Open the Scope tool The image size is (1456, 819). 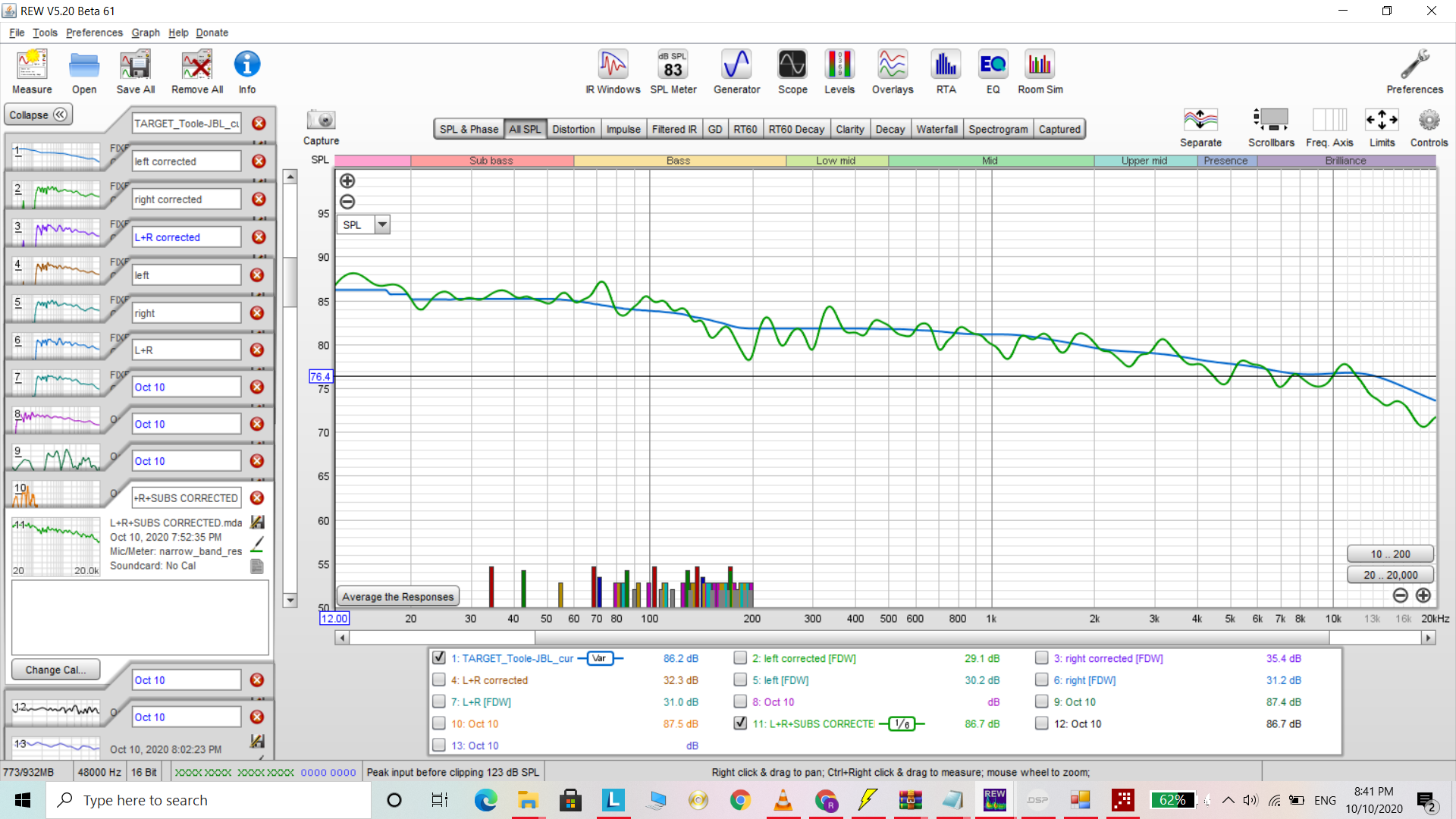point(792,72)
